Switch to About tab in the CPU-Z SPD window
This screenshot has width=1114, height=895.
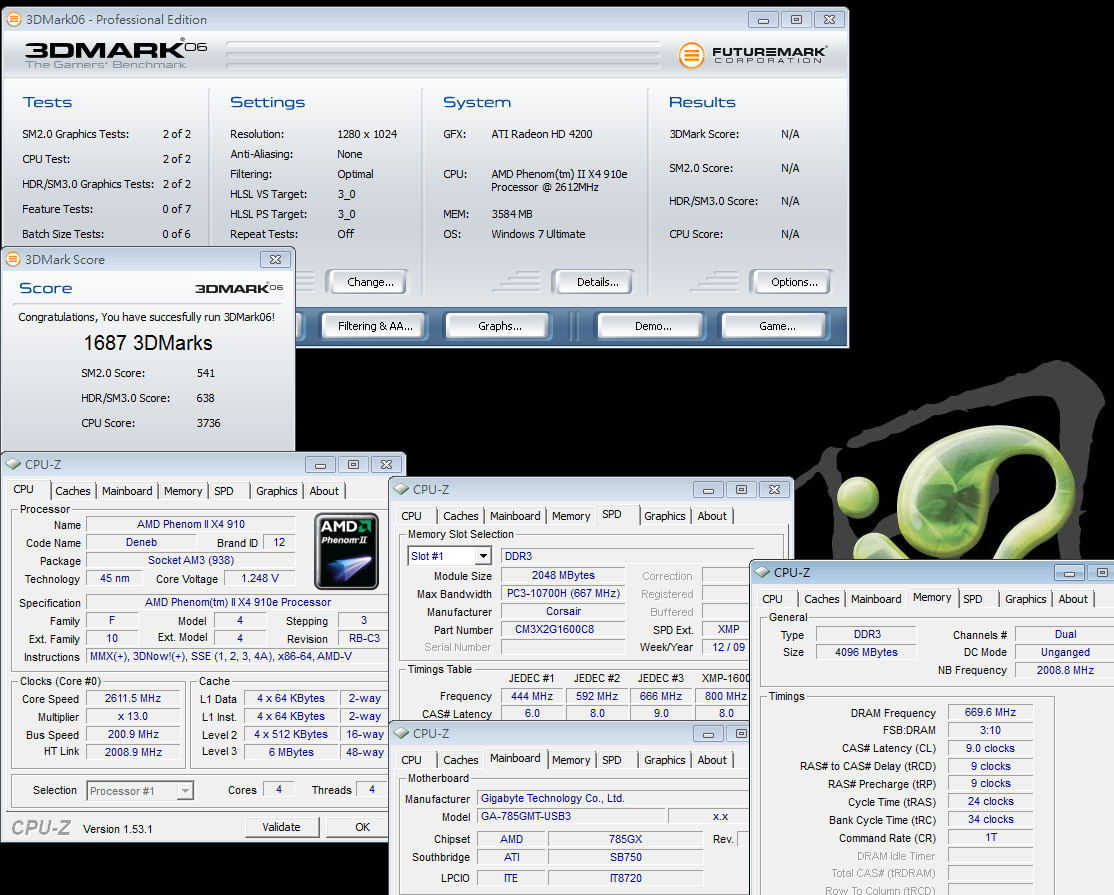712,516
